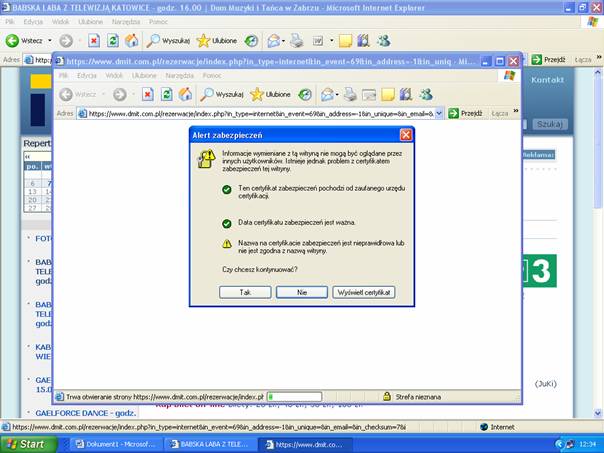
Task: Open the Widok menu in the rear browser window
Action: point(60,21)
